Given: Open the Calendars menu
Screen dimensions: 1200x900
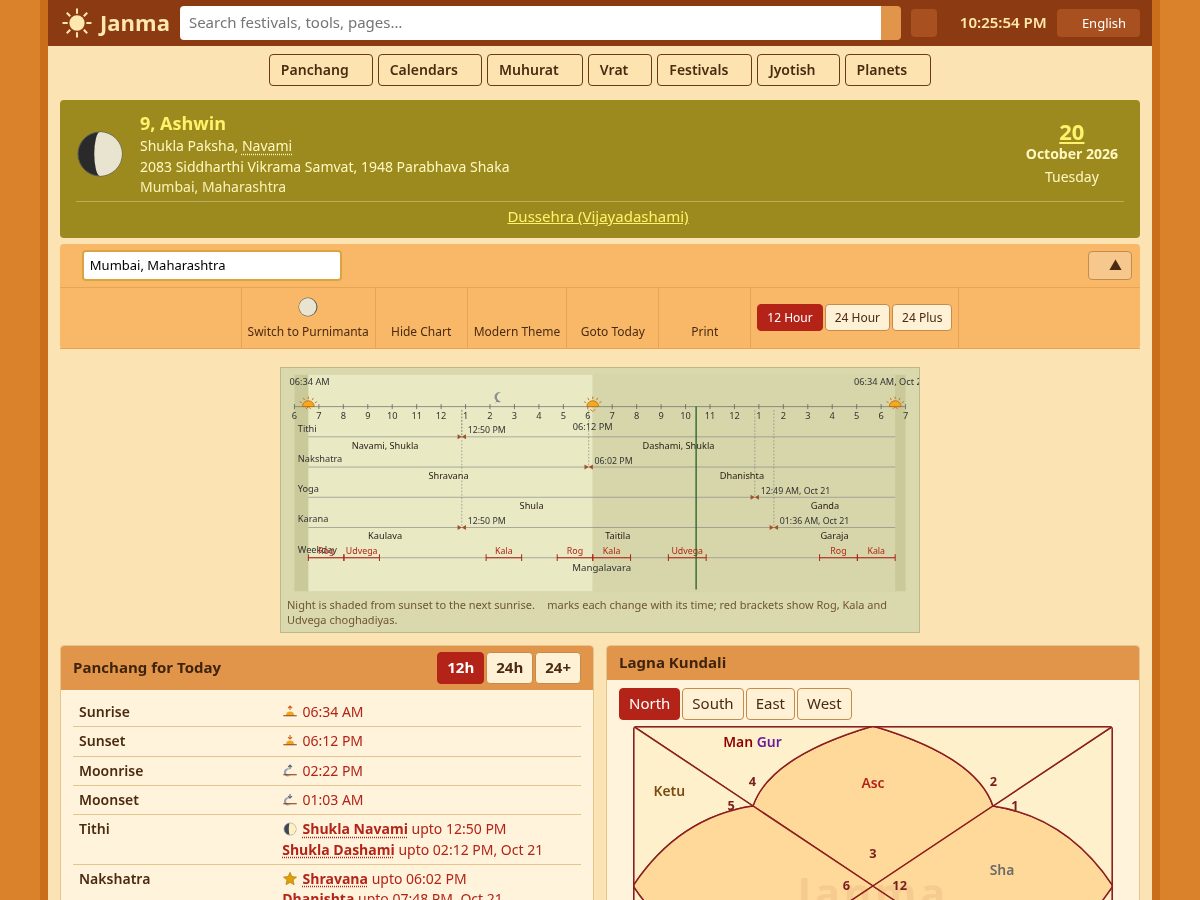Looking at the screenshot, I should [430, 70].
